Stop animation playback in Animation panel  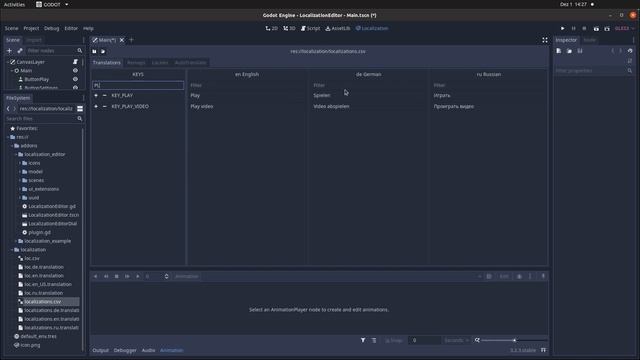[x=116, y=276]
